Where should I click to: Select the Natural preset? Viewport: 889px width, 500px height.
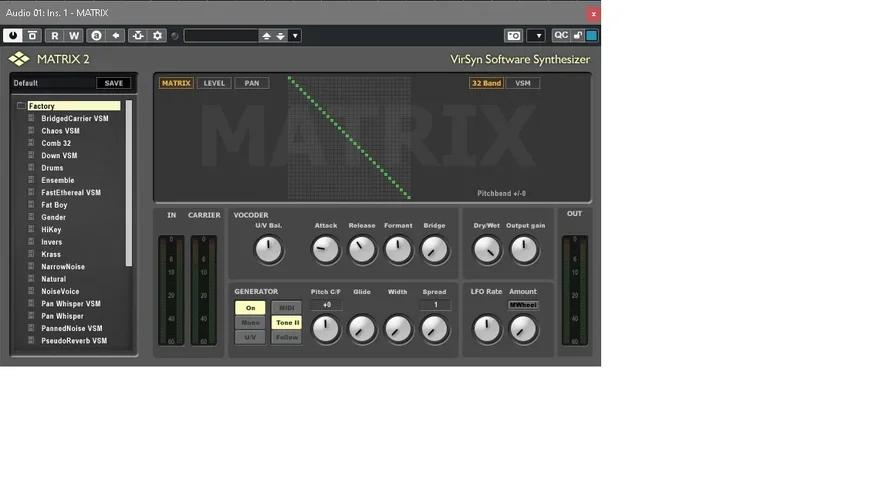[x=53, y=279]
